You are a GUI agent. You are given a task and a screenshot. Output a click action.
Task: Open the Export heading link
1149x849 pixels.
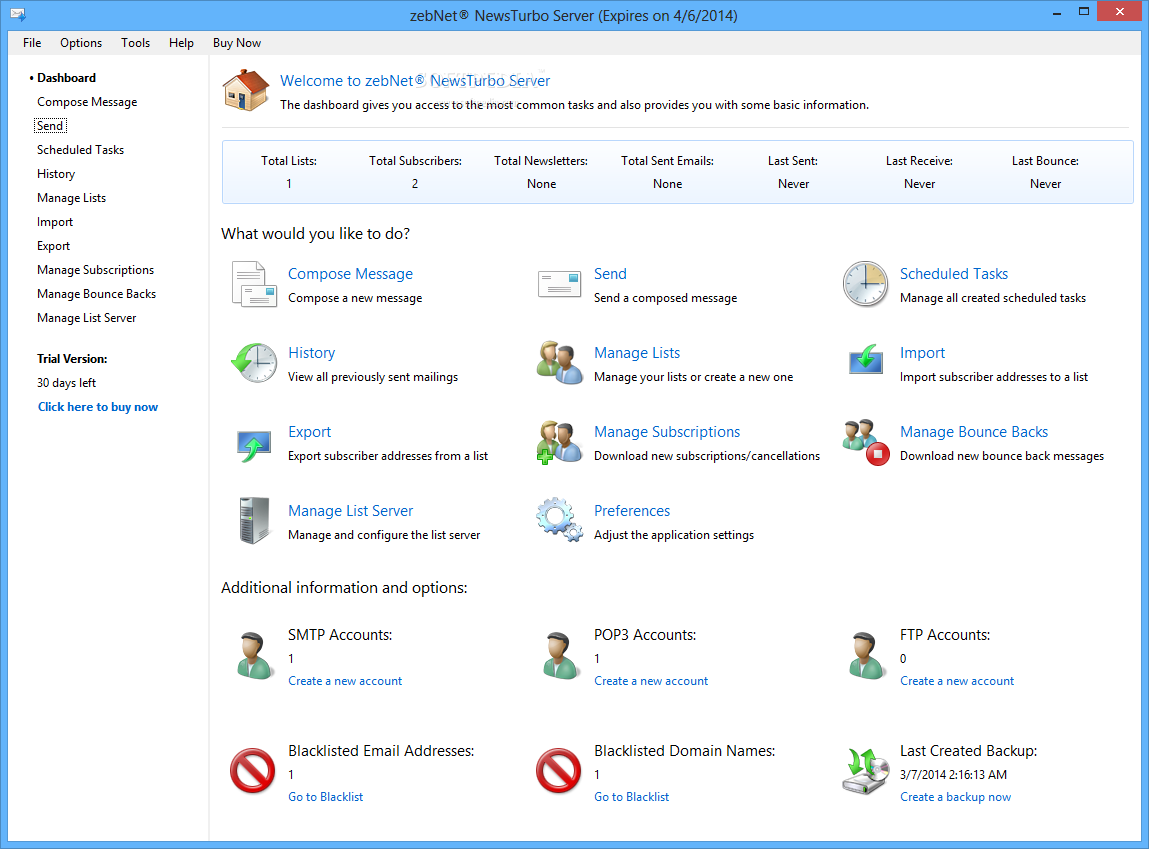(309, 432)
